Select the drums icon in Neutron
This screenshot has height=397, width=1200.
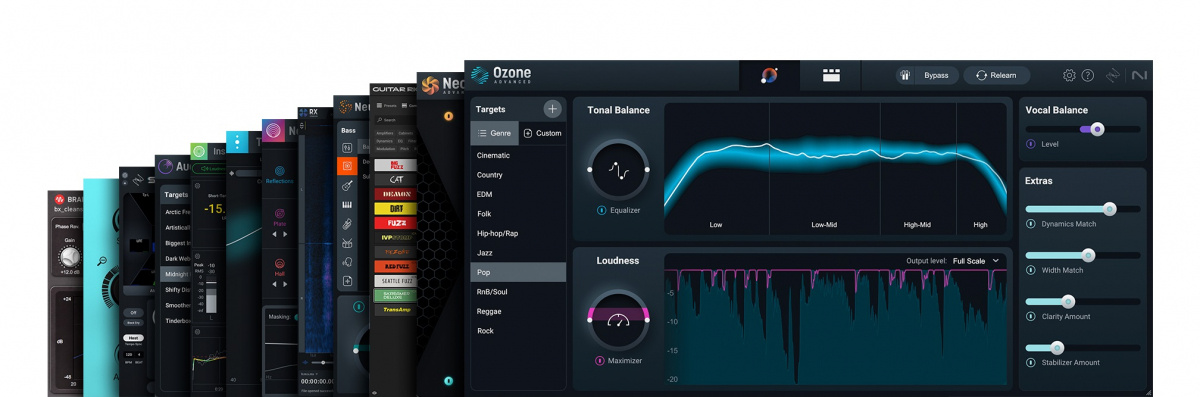click(346, 243)
